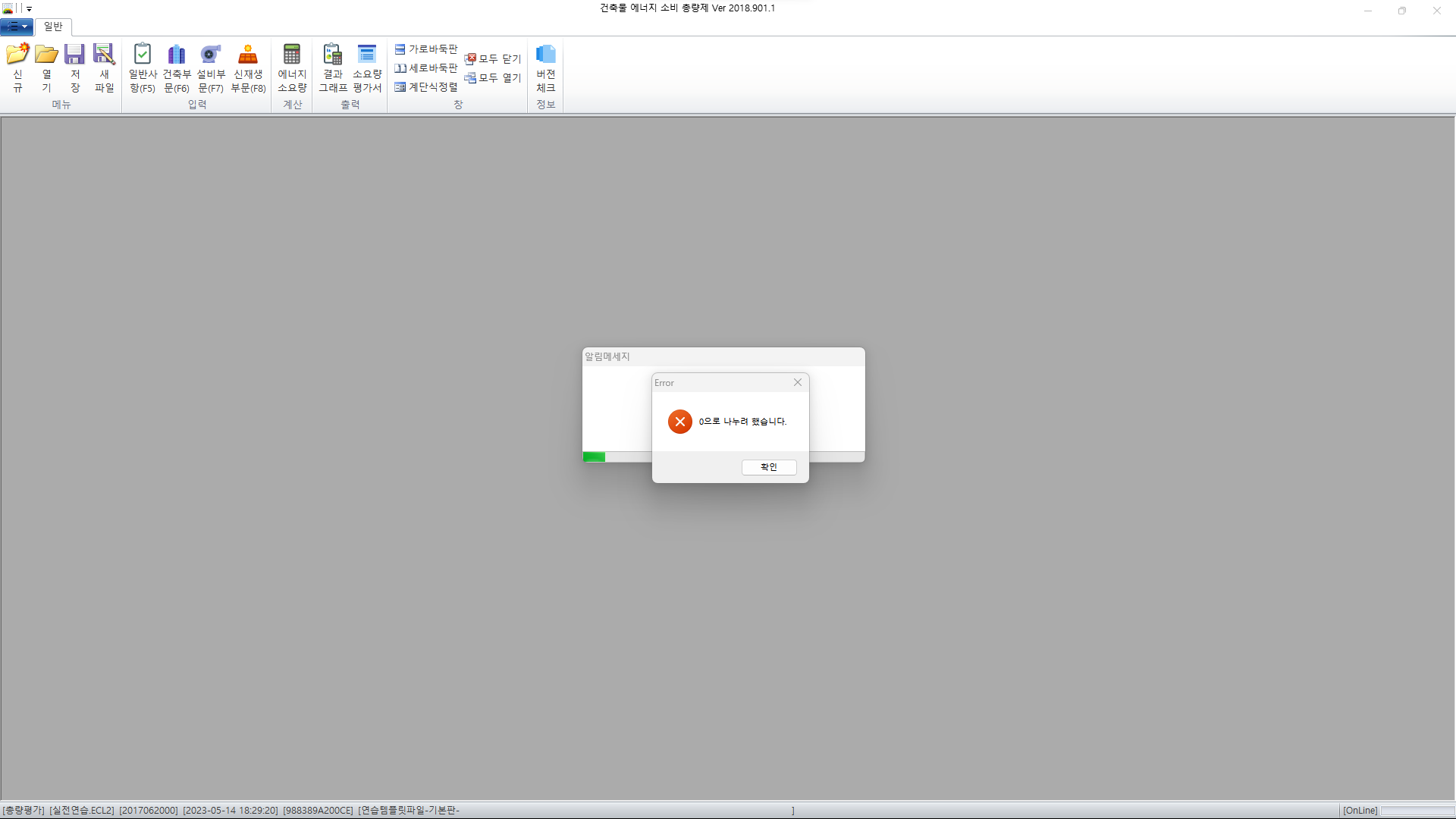
Task: Open 소요량평가서 report icon
Action: (x=367, y=55)
